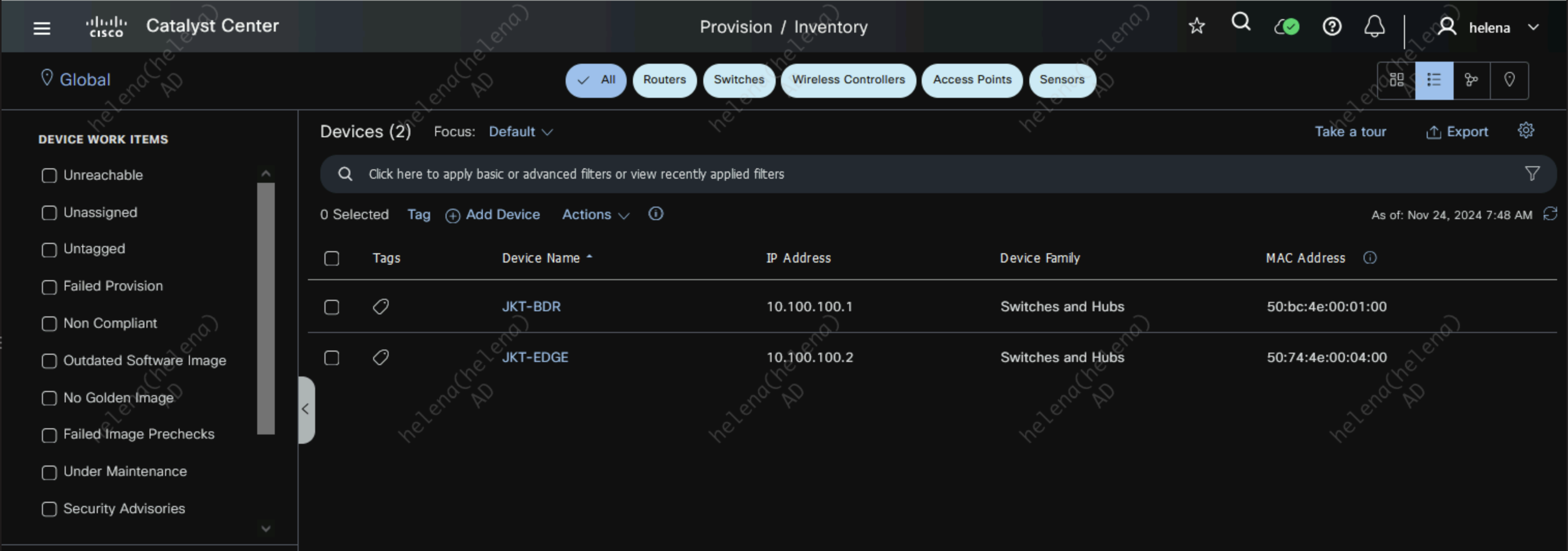Select the Wireless Controllers filter tab
Viewport: 1568px width, 551px height.
pos(848,80)
